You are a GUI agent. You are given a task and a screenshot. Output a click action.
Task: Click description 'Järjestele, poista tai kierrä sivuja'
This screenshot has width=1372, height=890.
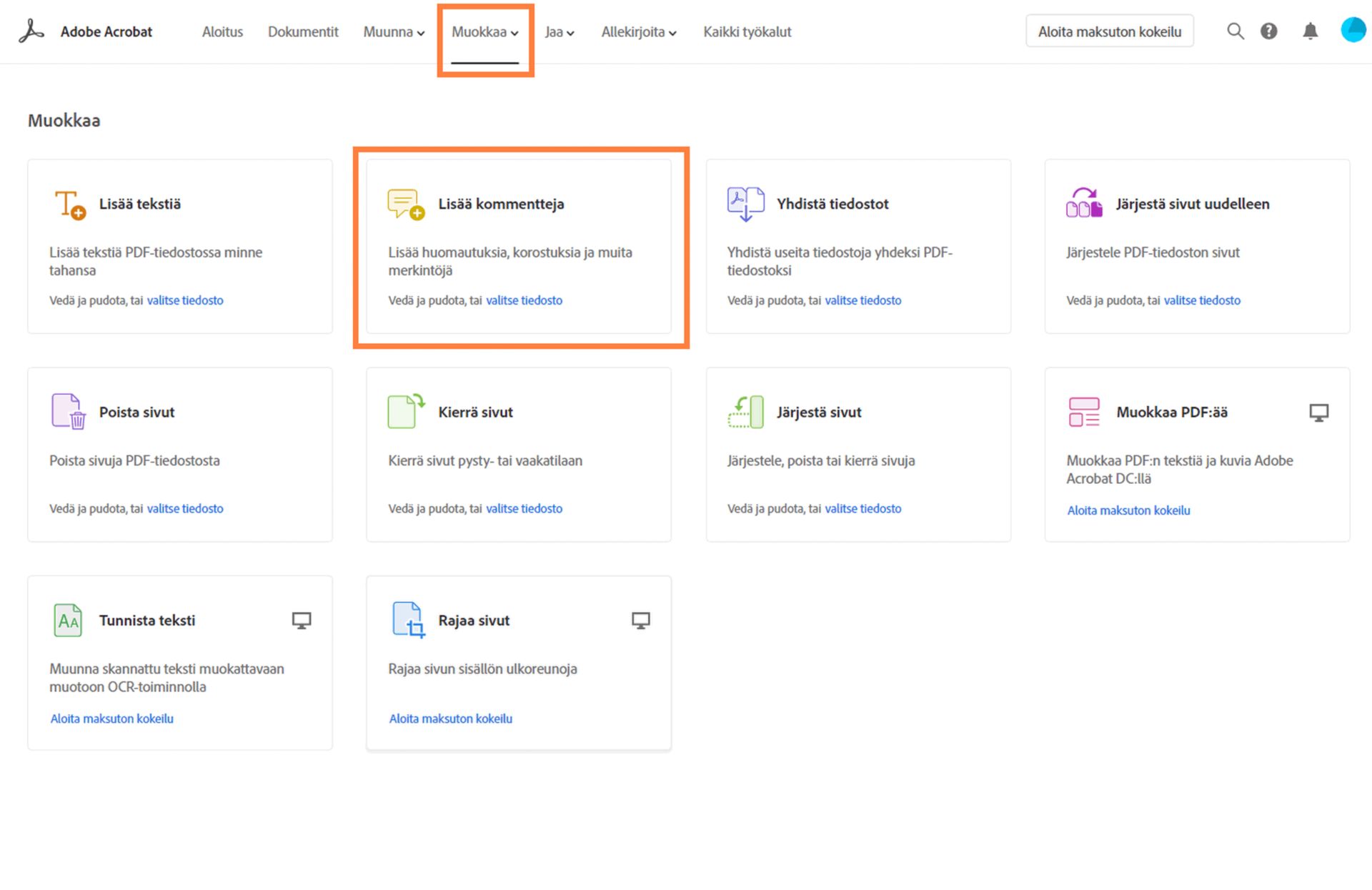pyautogui.click(x=821, y=461)
